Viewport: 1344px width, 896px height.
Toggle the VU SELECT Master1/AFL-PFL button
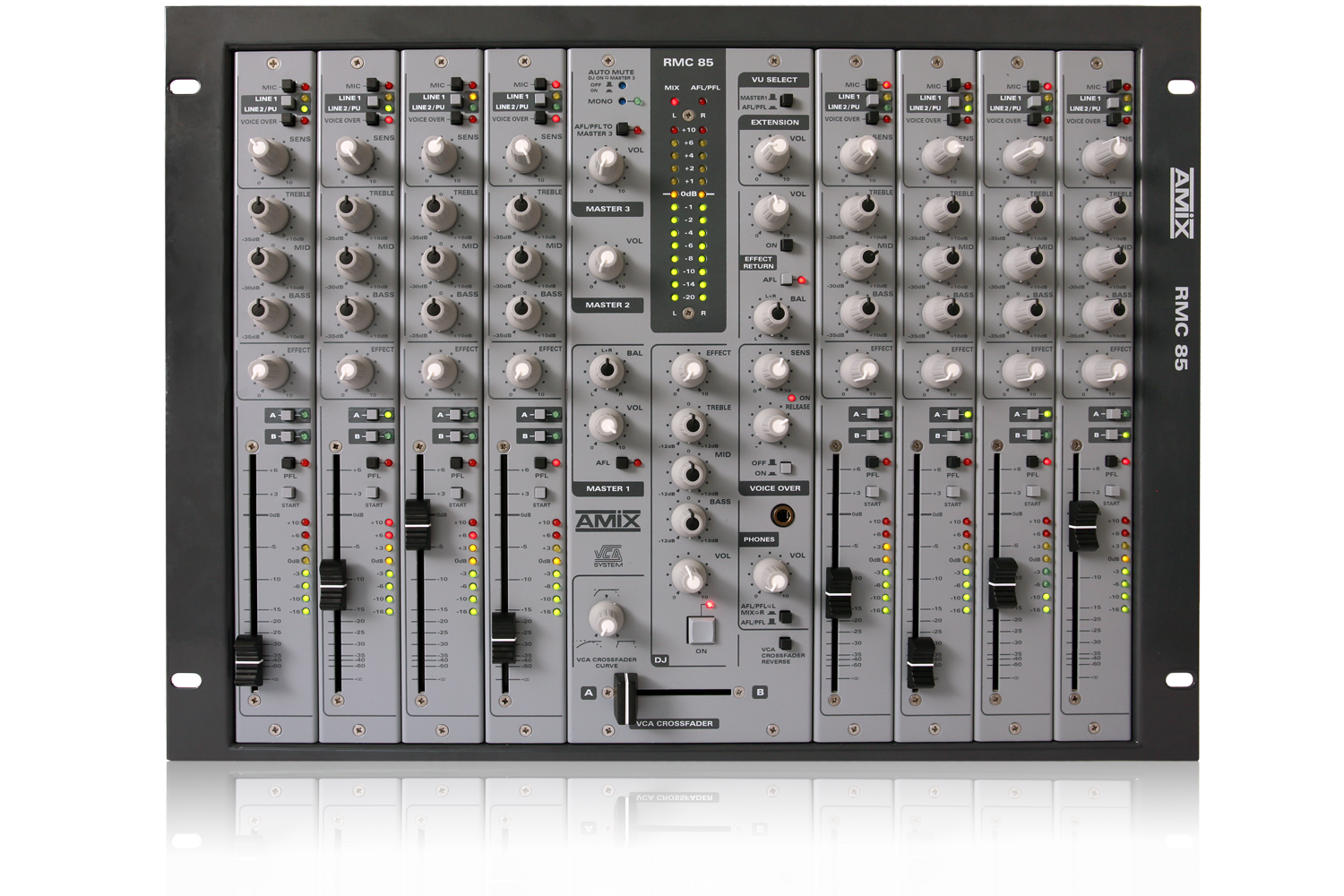786,100
